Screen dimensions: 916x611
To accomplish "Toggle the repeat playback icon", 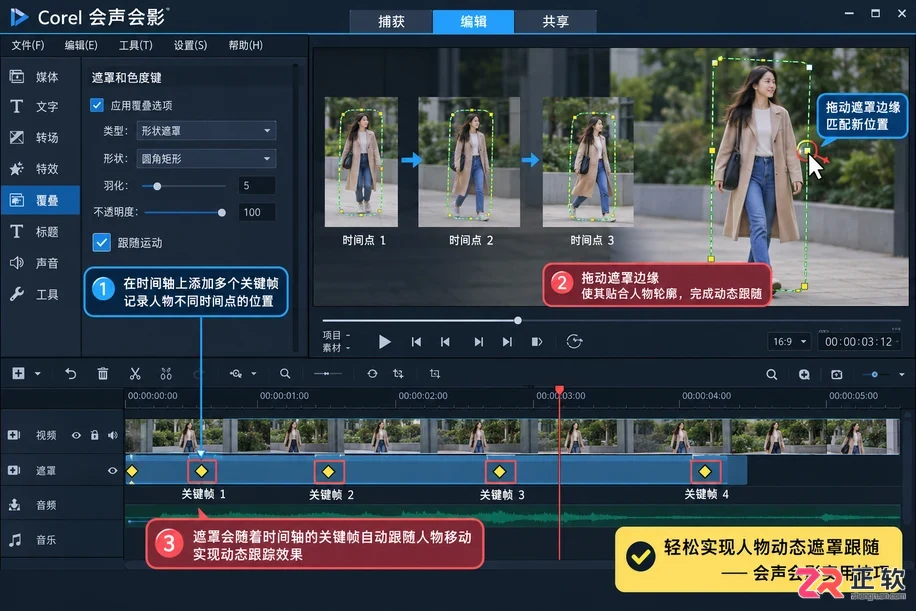I will tap(574, 342).
